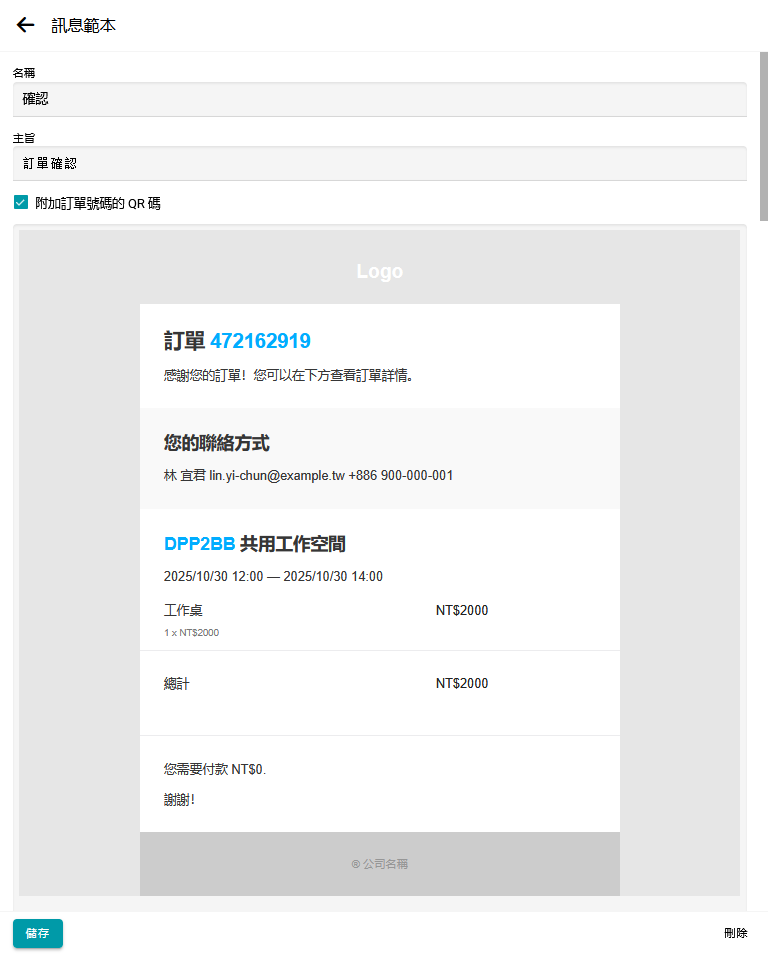Click the 公司名稱 footer text
Screen dimensions: 768x954
pyautogui.click(x=380, y=864)
